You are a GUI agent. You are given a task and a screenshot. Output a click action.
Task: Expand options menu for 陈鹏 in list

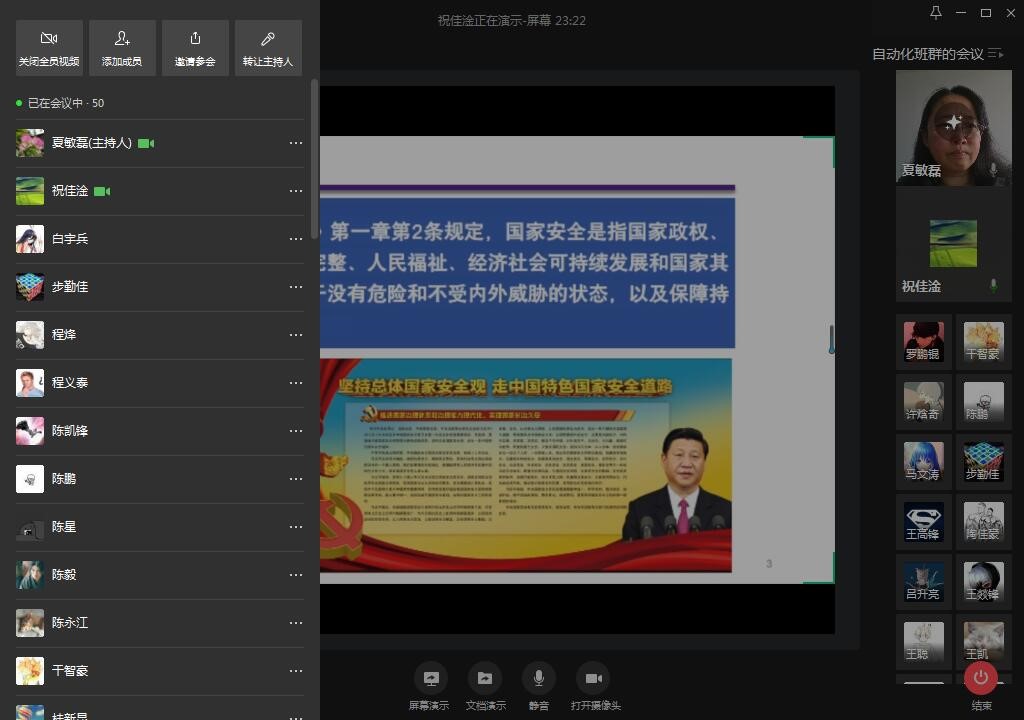point(295,479)
